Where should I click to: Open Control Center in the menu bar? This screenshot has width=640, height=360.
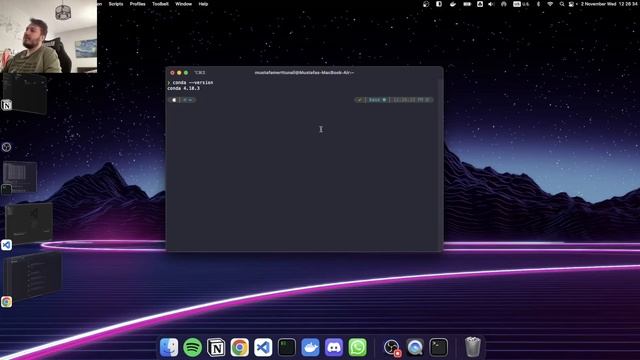click(x=571, y=4)
